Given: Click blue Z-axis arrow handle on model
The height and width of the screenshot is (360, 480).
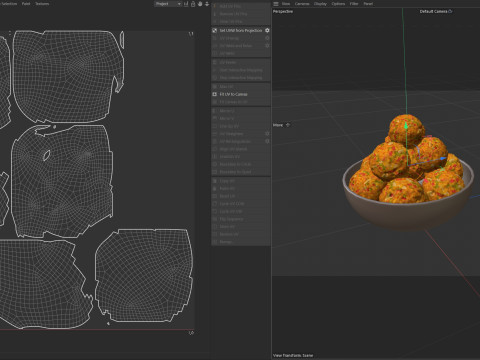Looking at the screenshot, I should click(x=442, y=159).
